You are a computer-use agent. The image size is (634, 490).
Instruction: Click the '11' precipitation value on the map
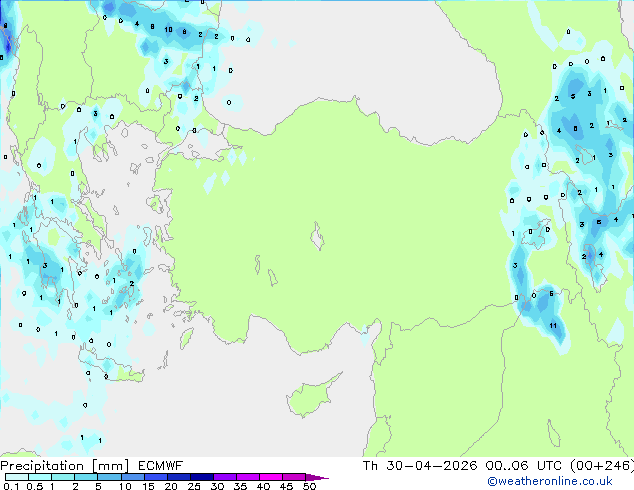(553, 325)
